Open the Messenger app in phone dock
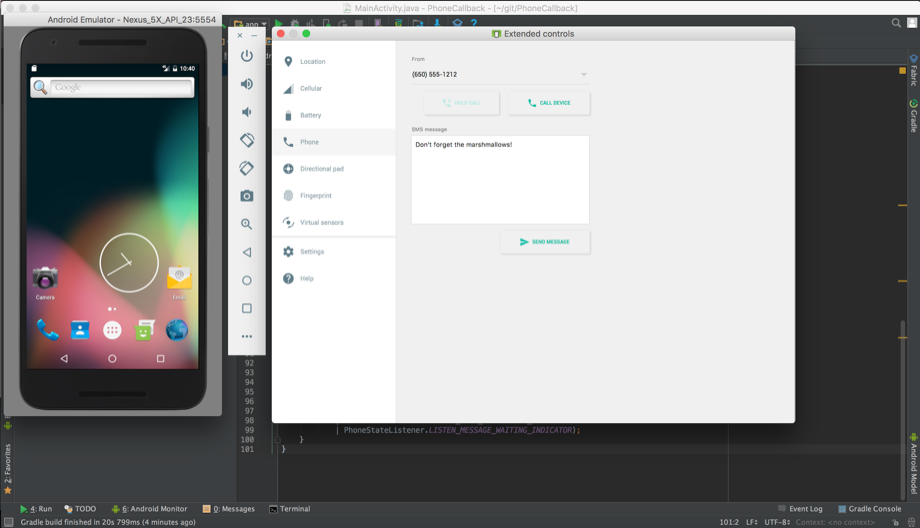920x528 pixels. pyautogui.click(x=145, y=330)
